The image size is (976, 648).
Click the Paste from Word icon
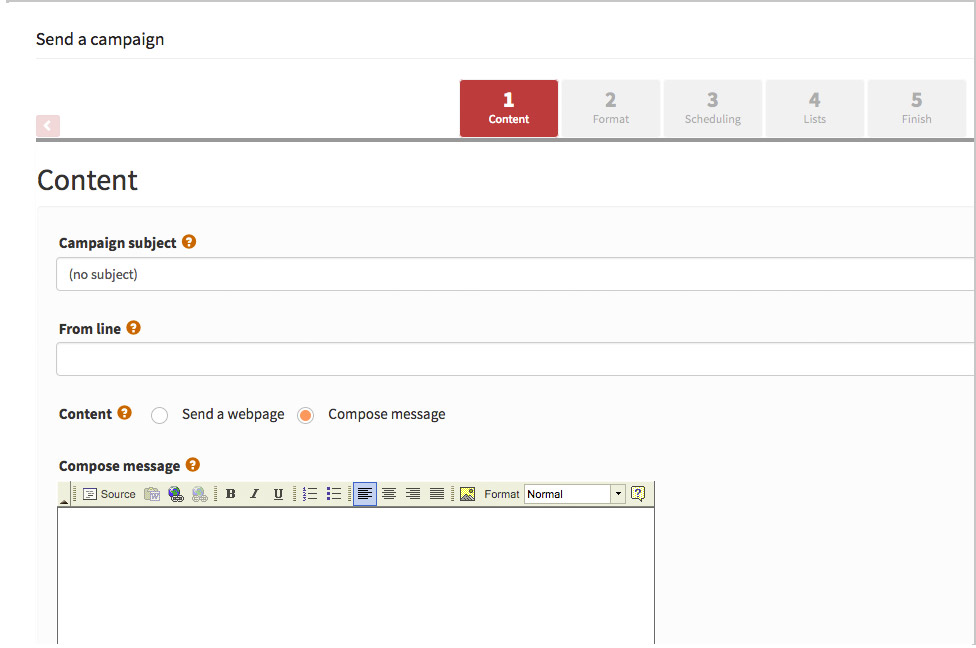click(152, 494)
